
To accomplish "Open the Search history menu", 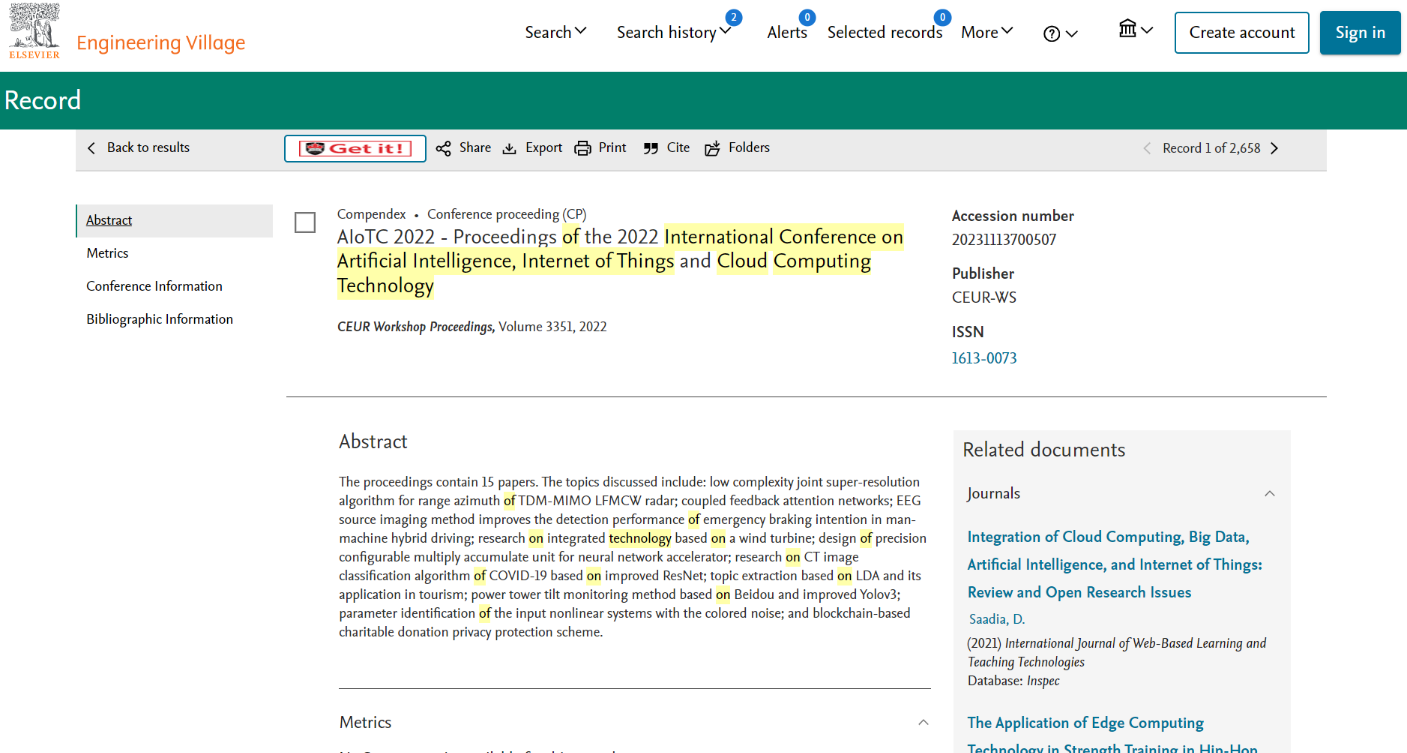I will 674,32.
